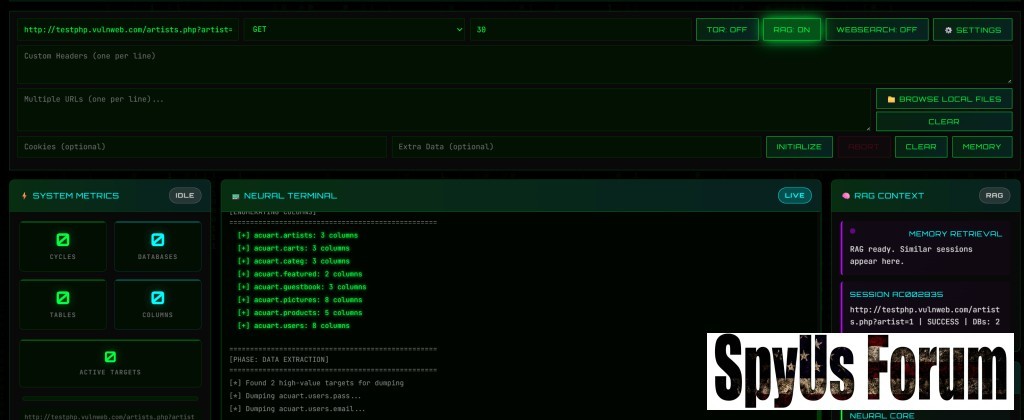This screenshot has height=420, width=1024.
Task: Click the Columns metric icon
Action: (x=157, y=298)
